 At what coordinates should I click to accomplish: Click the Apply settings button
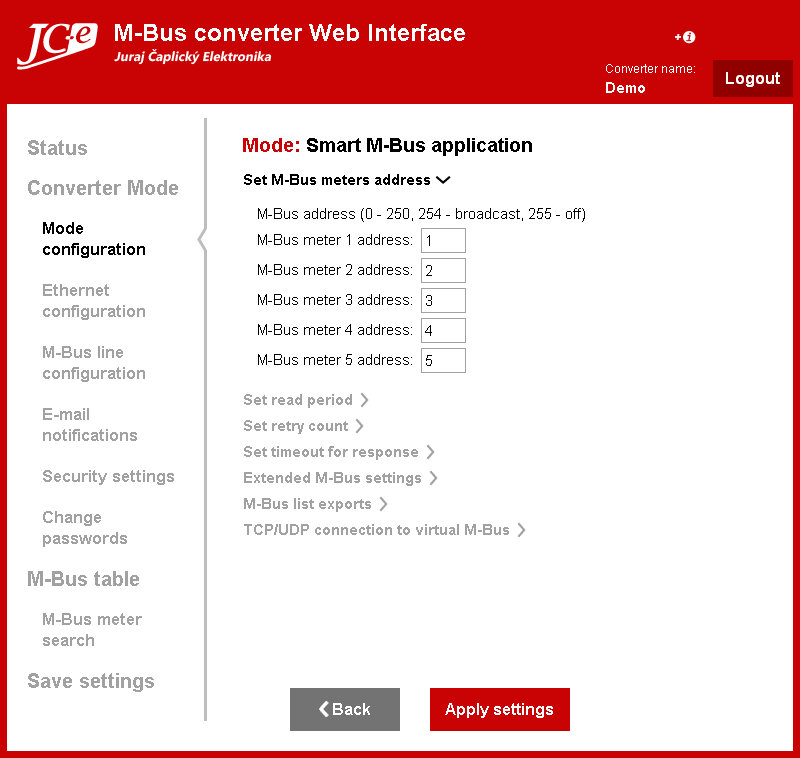(x=499, y=709)
